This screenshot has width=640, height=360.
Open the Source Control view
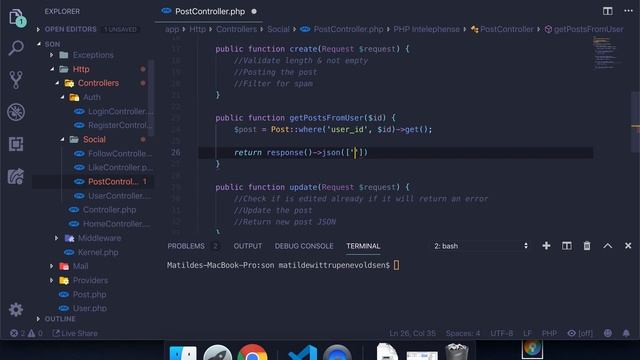(x=16, y=80)
